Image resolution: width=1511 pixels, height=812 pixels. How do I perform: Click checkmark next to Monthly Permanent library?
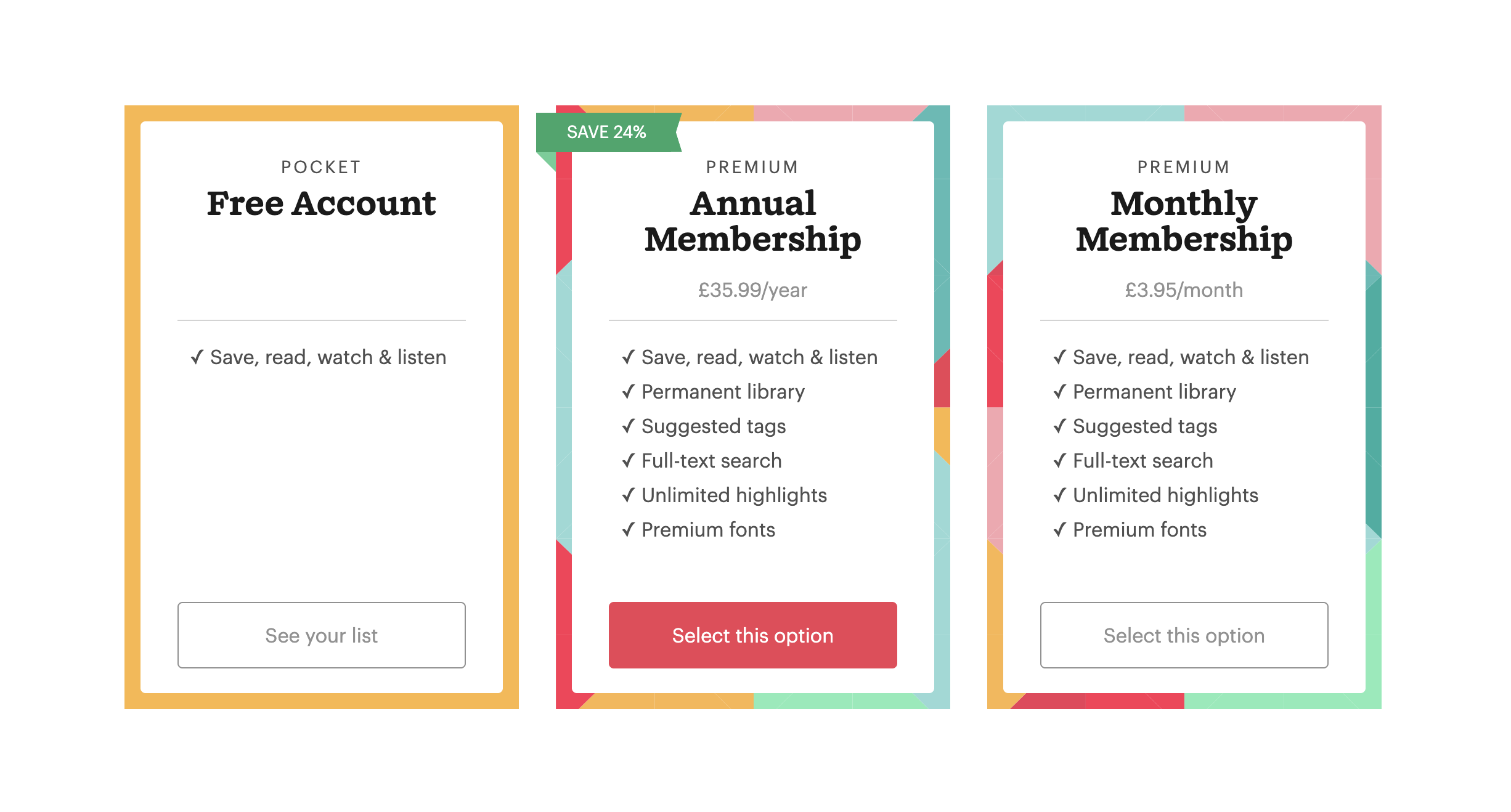tap(1059, 392)
